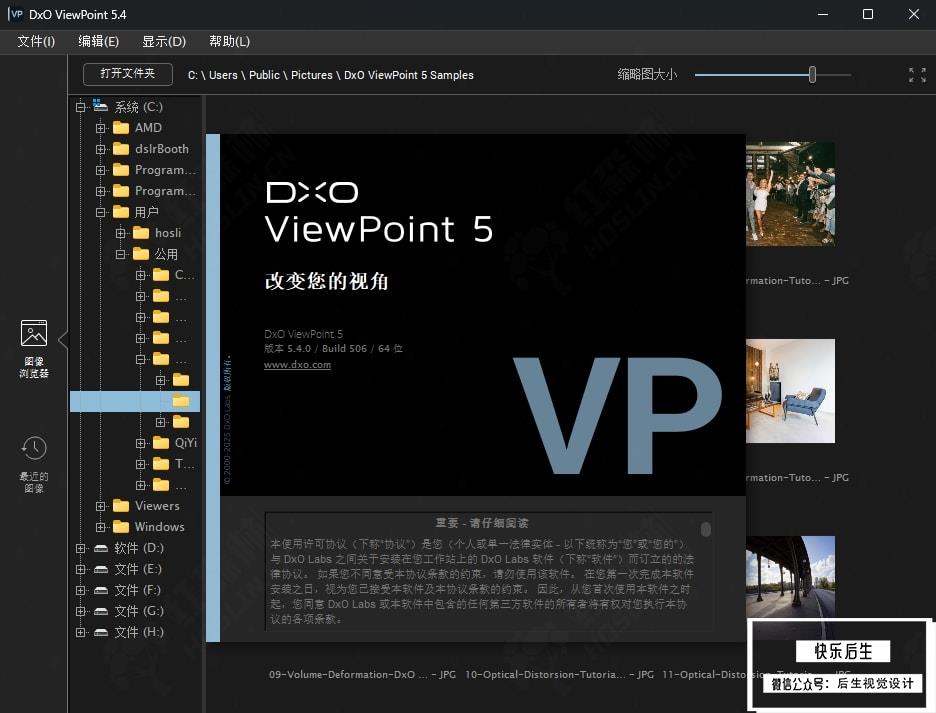Click the license agreement scrollbar

click(706, 529)
